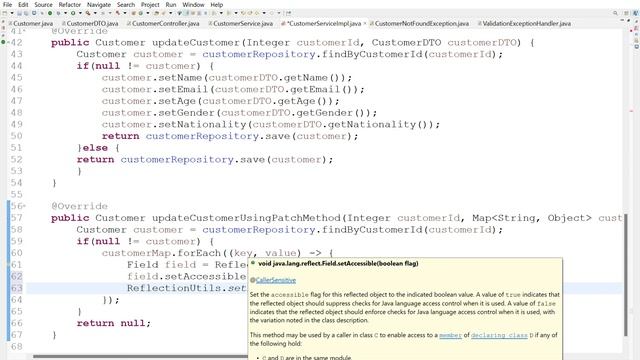Switch to the Customer.java tab
Viewport: 640px width, 360px height.
31,24
